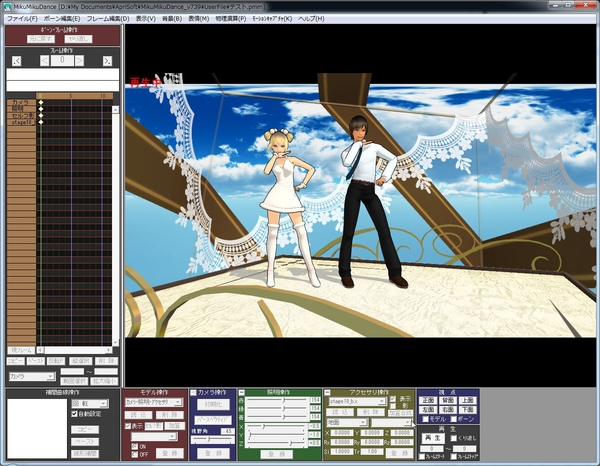The image size is (600, 466).
Task: Click the 登録 button in camera panel
Action: tap(214, 453)
